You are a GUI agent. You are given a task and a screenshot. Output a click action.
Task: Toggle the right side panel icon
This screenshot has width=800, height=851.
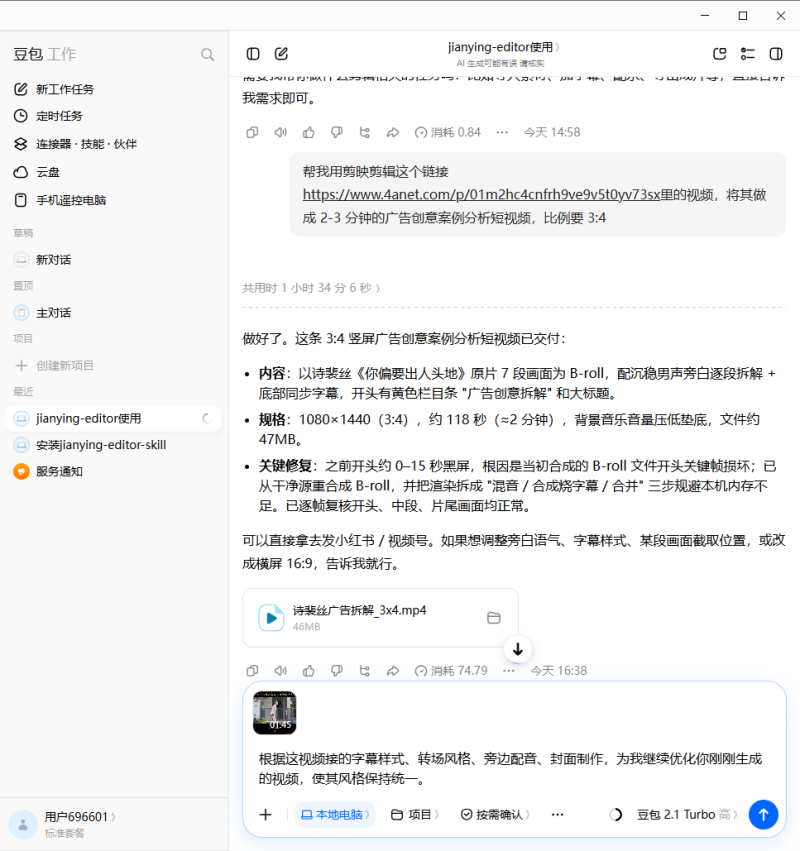click(x=776, y=54)
